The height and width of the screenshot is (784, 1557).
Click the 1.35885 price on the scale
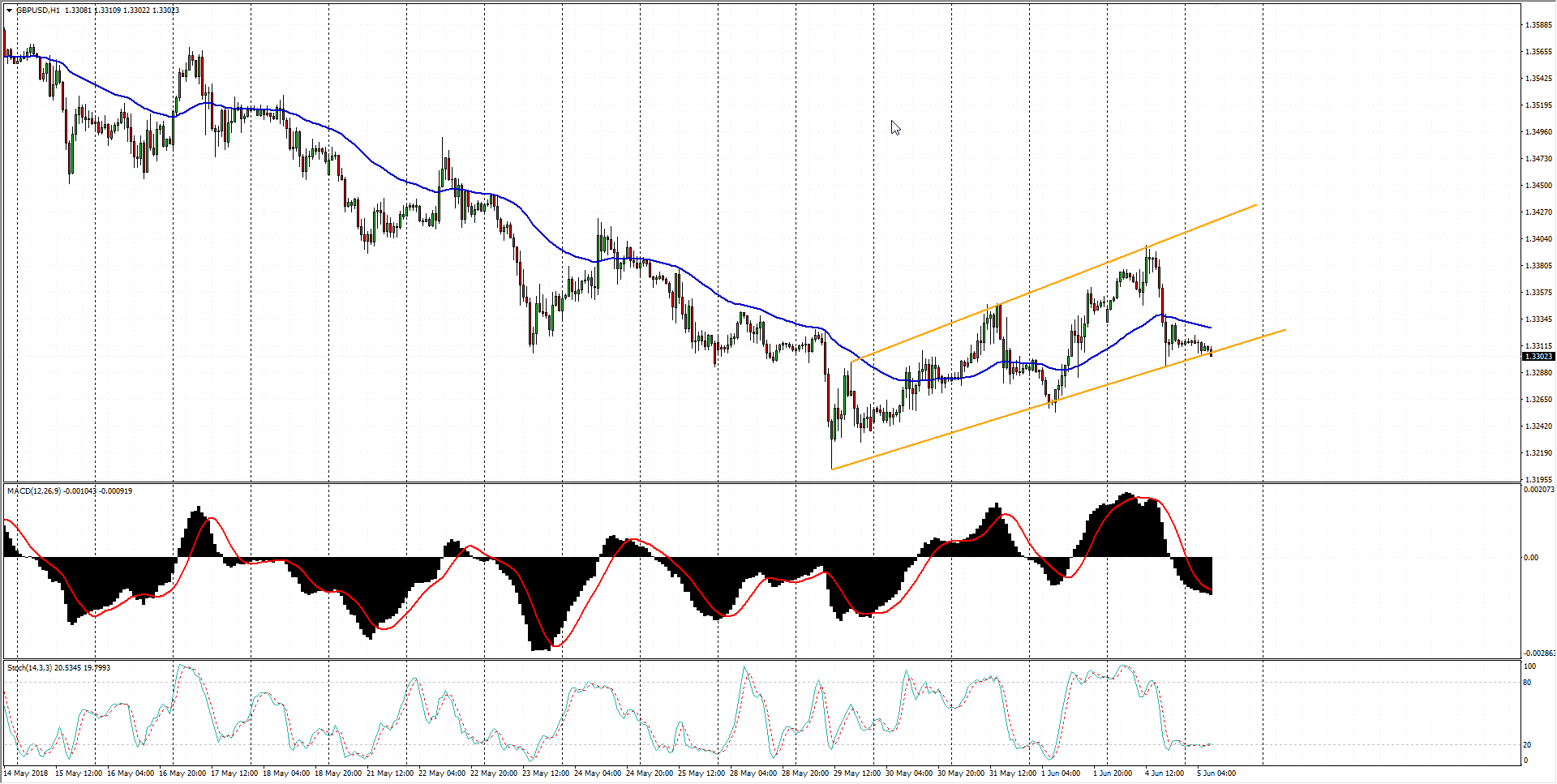[1538, 25]
